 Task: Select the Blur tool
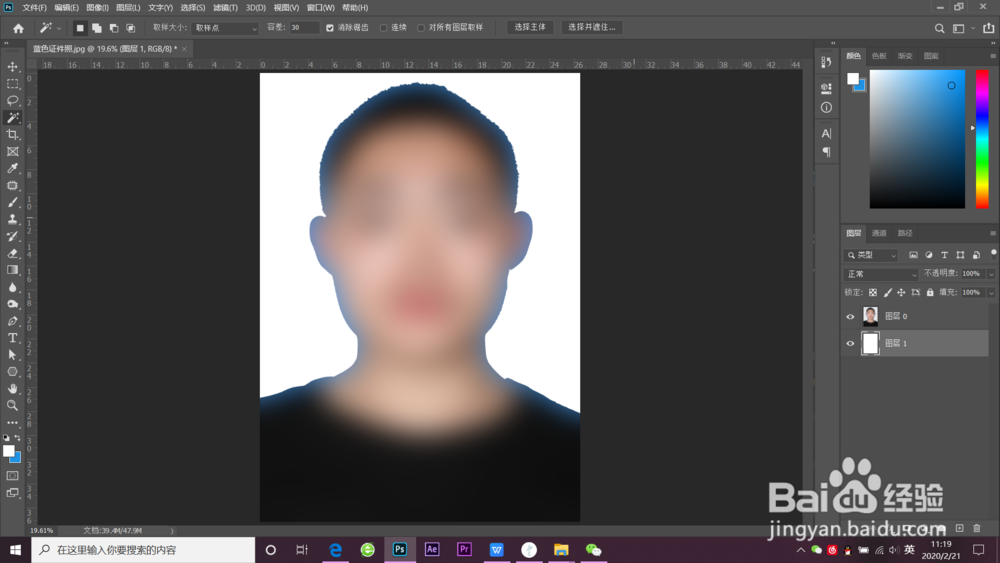[x=12, y=287]
